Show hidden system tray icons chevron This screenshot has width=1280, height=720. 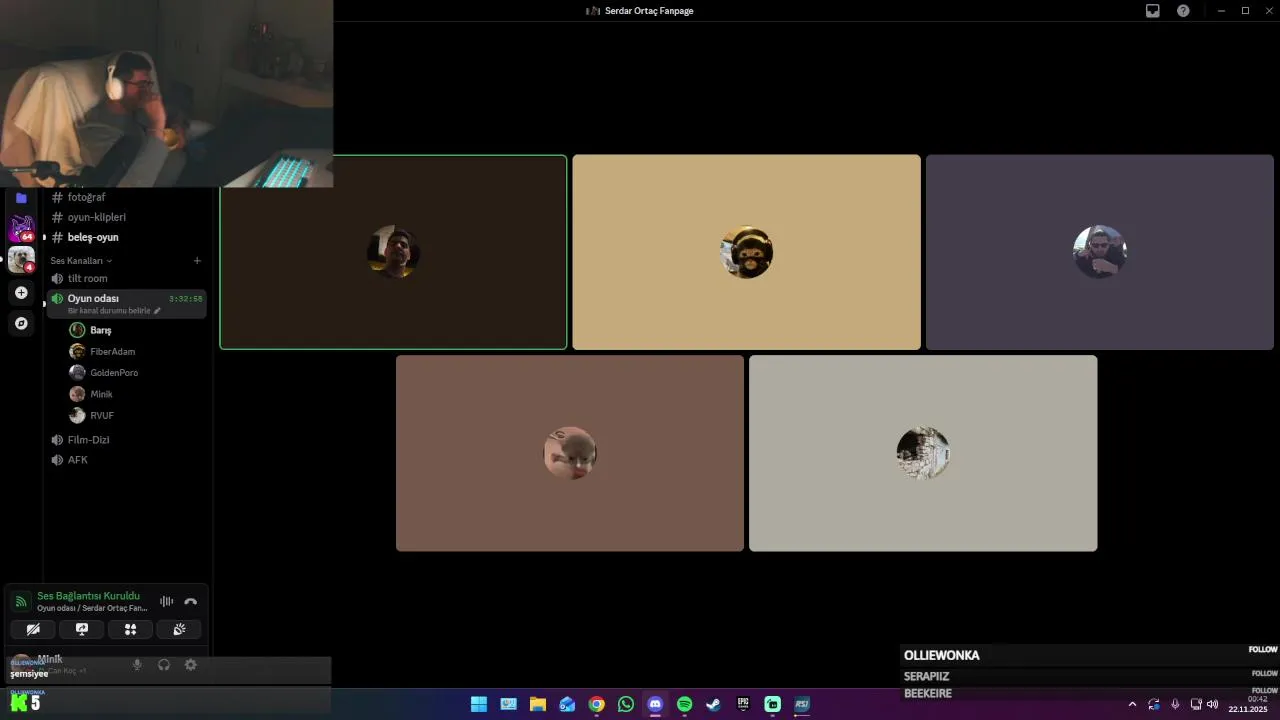pos(1132,704)
